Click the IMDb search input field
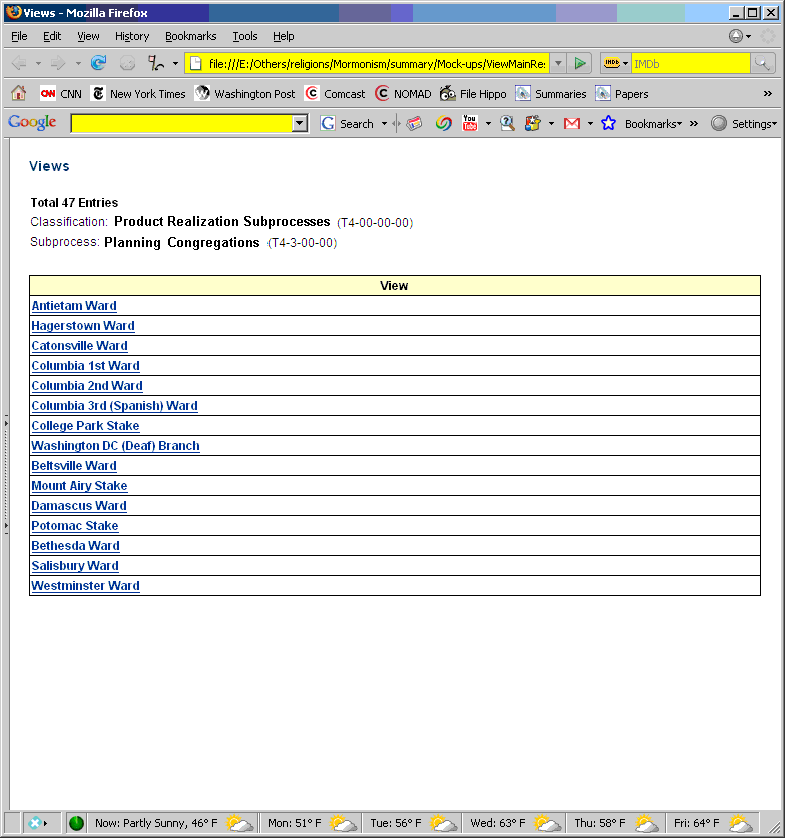This screenshot has height=838, width=785. [690, 64]
